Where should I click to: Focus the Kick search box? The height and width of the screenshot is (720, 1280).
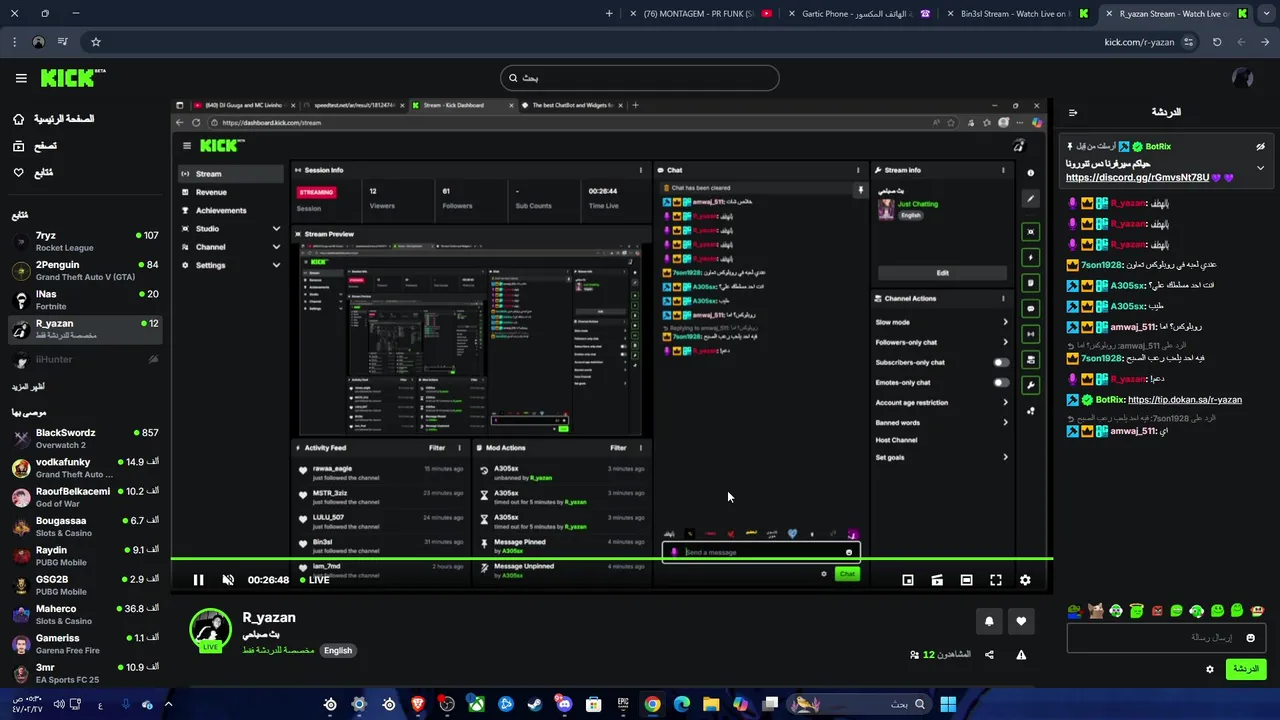(640, 78)
